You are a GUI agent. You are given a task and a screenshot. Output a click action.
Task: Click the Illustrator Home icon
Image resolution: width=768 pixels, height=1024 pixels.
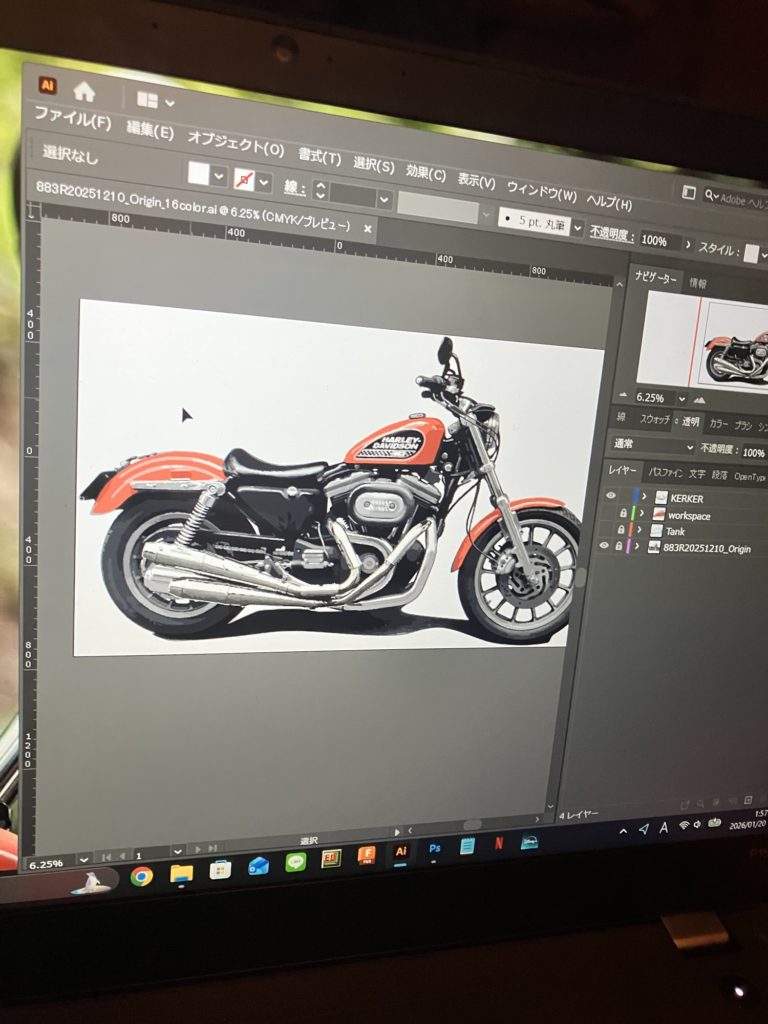tap(84, 92)
